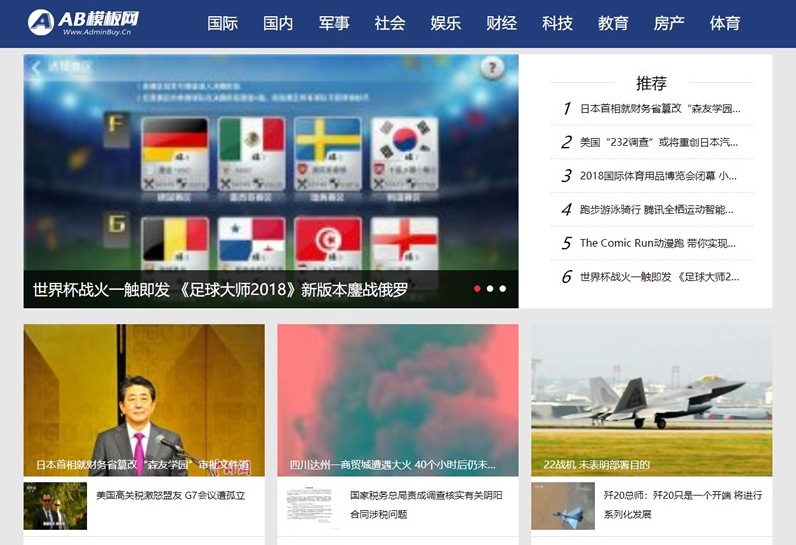Viewport: 796px width, 545px height.
Task: Click the group G label badge
Action: 116,229
